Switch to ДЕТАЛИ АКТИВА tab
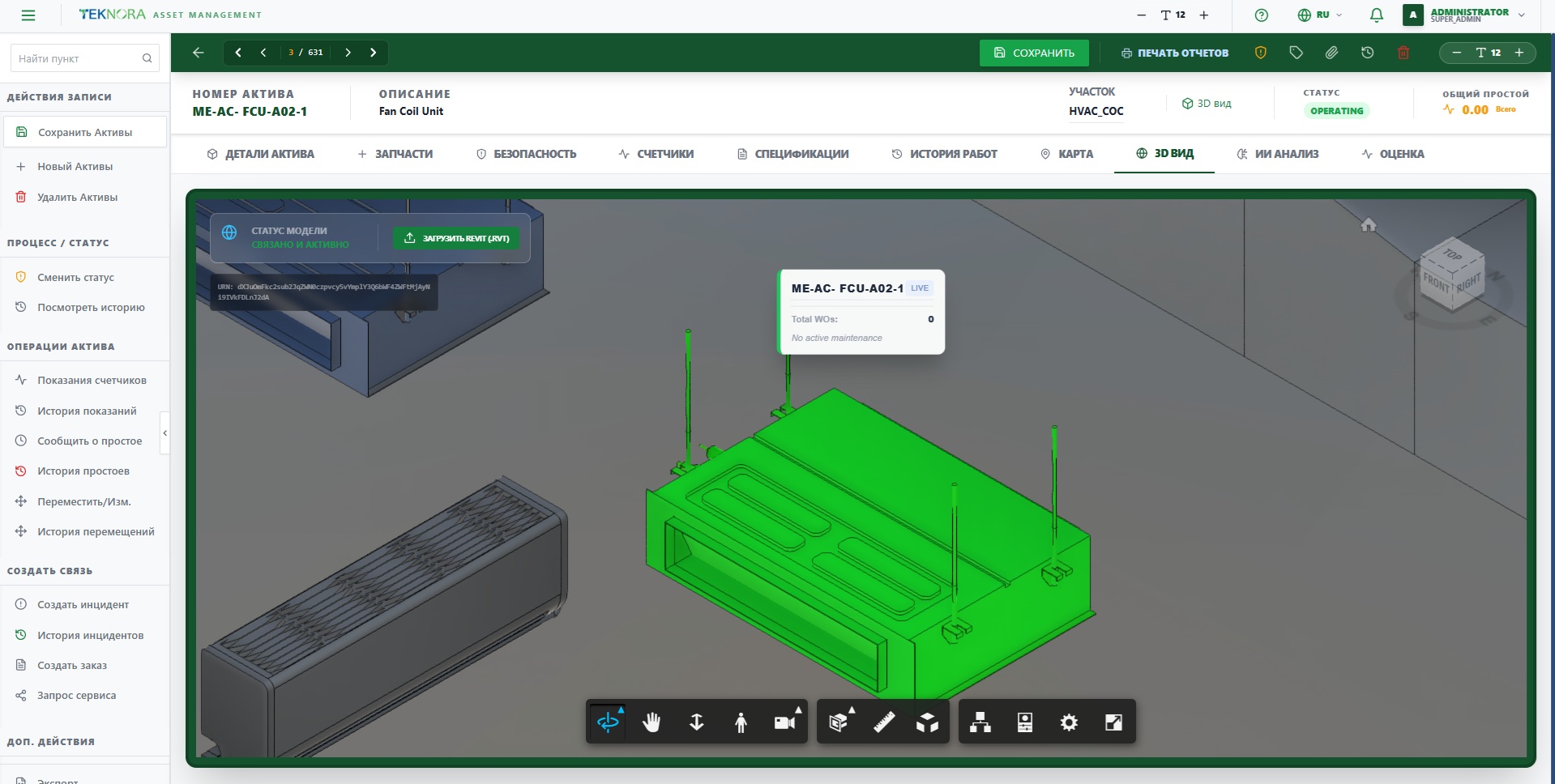 [x=261, y=154]
